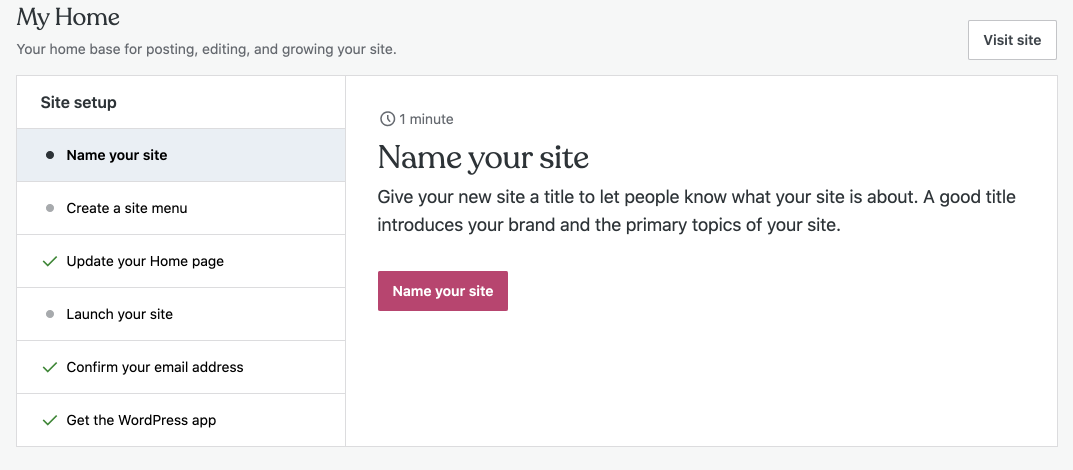The width and height of the screenshot is (1073, 470).
Task: Click the clock icon beside 1 minute
Action: pos(387,119)
